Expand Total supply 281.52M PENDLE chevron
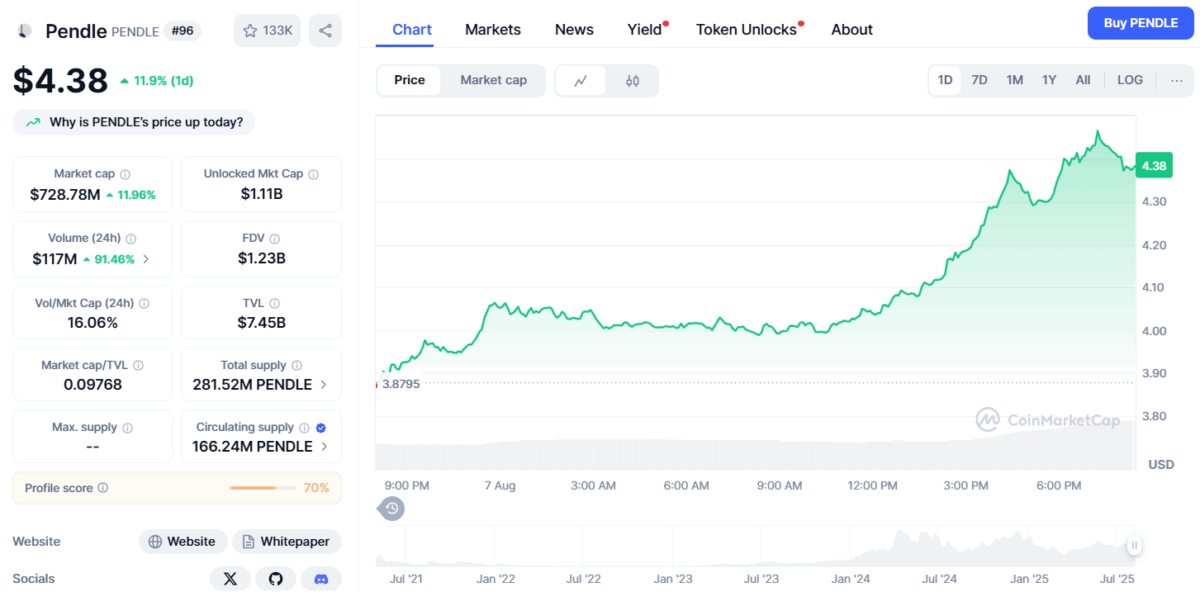The width and height of the screenshot is (1200, 592). [322, 385]
